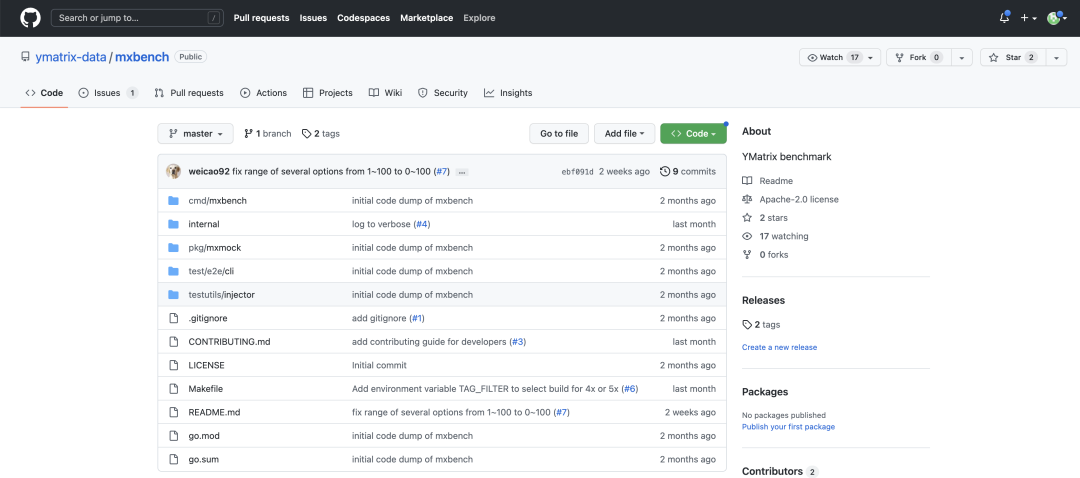Click the branch icon beside 1 branch
This screenshot has height=478, width=1080.
point(248,134)
